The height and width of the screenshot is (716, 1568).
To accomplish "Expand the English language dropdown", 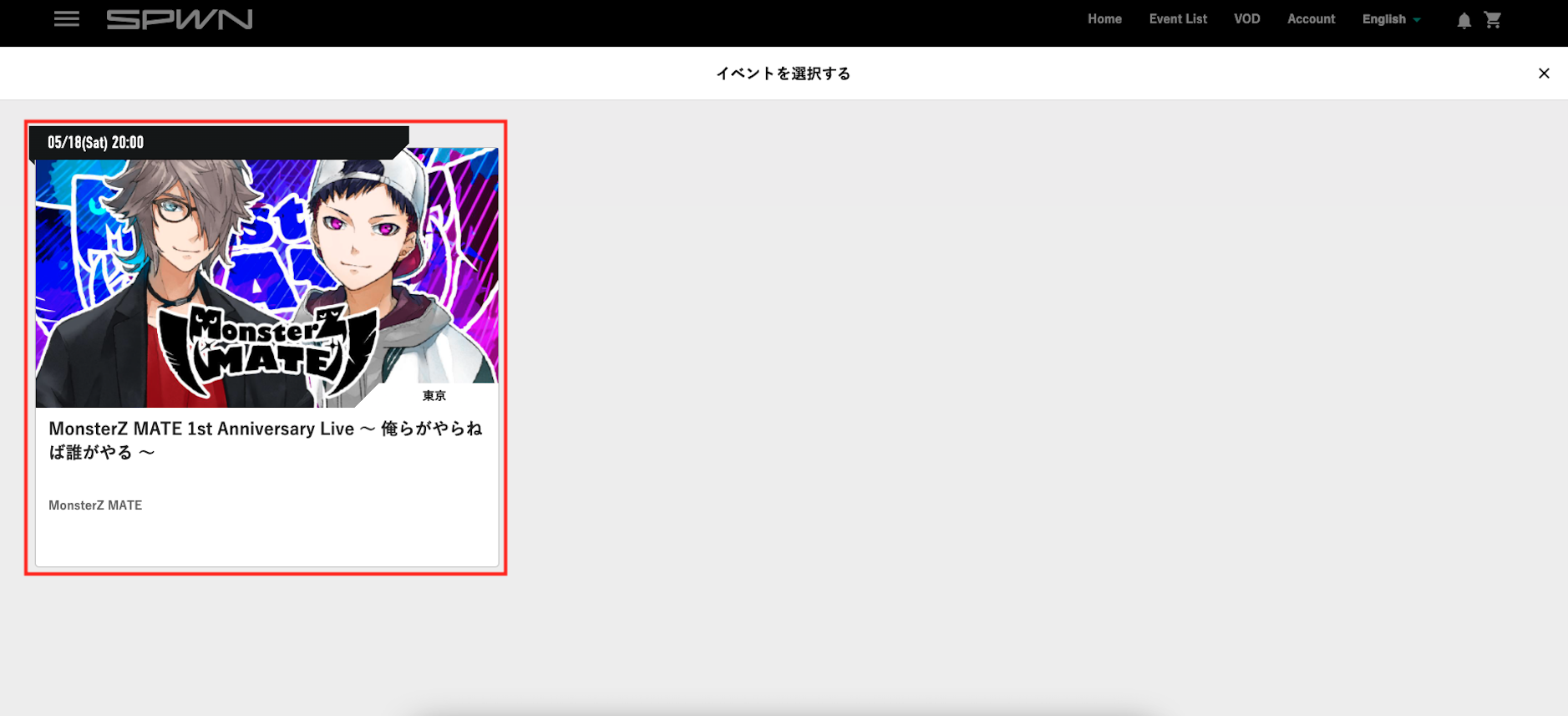I will (1391, 19).
